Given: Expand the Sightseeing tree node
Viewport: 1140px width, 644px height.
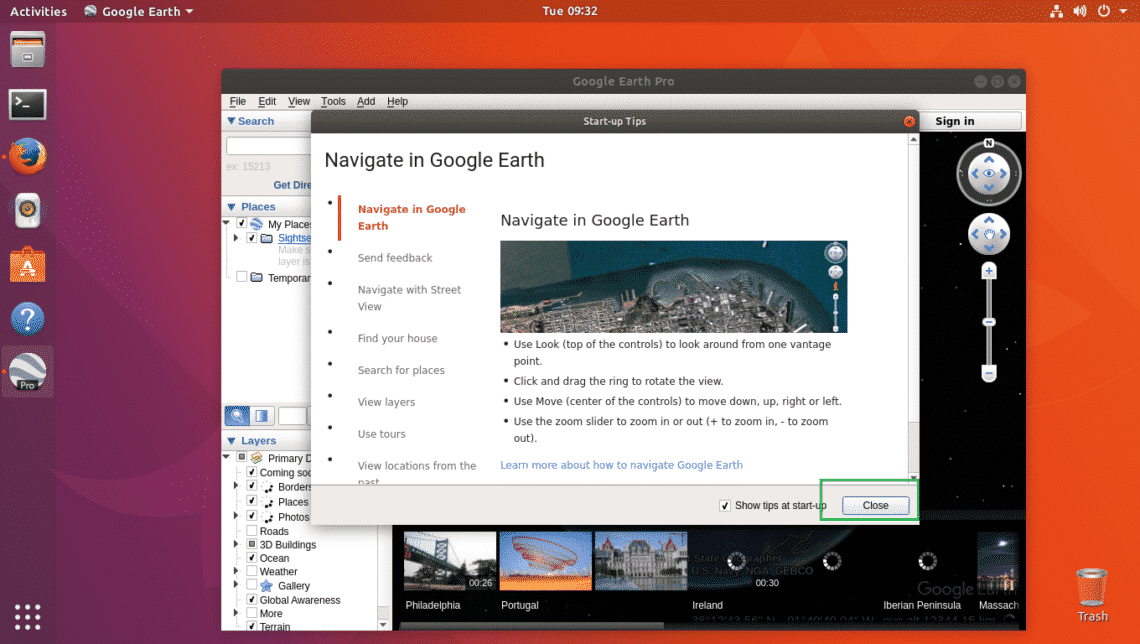Looking at the screenshot, I should [236, 238].
